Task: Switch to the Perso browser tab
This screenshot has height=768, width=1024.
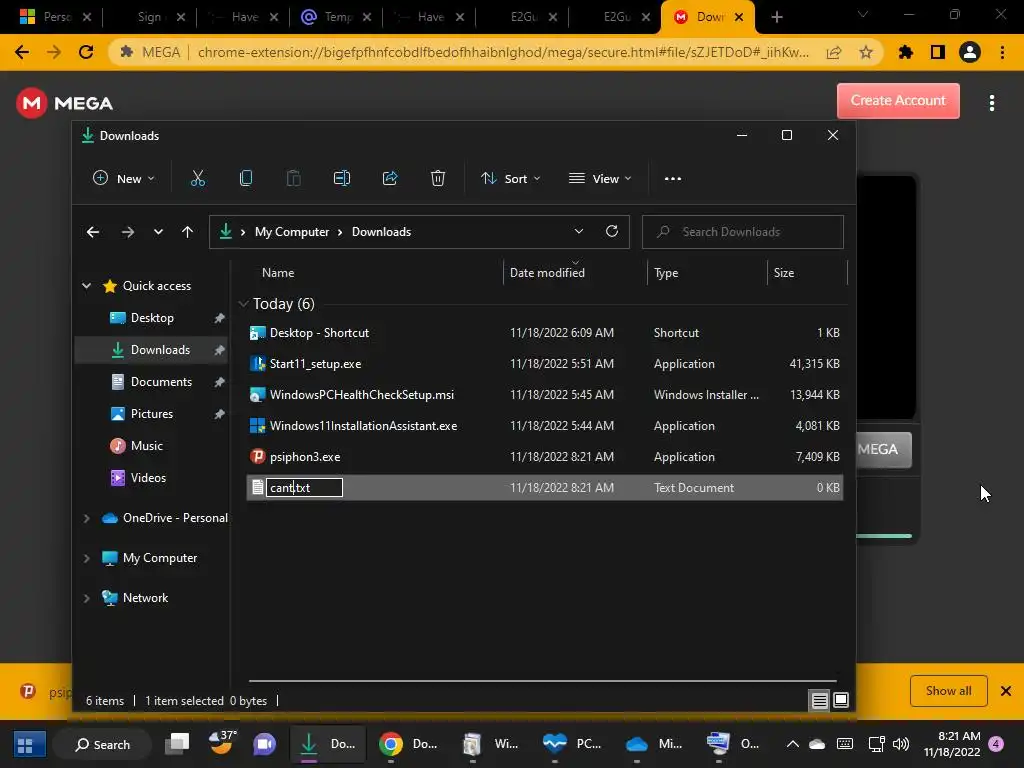Action: coord(56,17)
